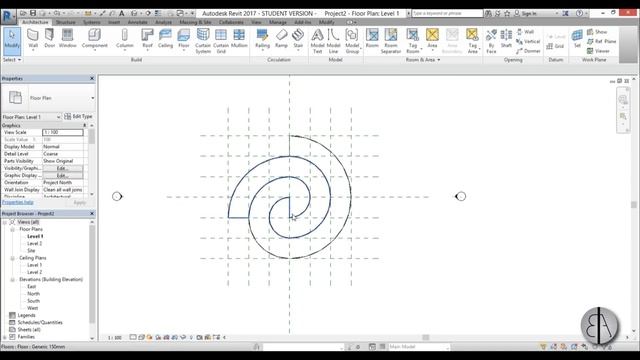Image resolution: width=640 pixels, height=360 pixels.
Task: Click the By Face opening tool
Action: pyautogui.click(x=491, y=41)
